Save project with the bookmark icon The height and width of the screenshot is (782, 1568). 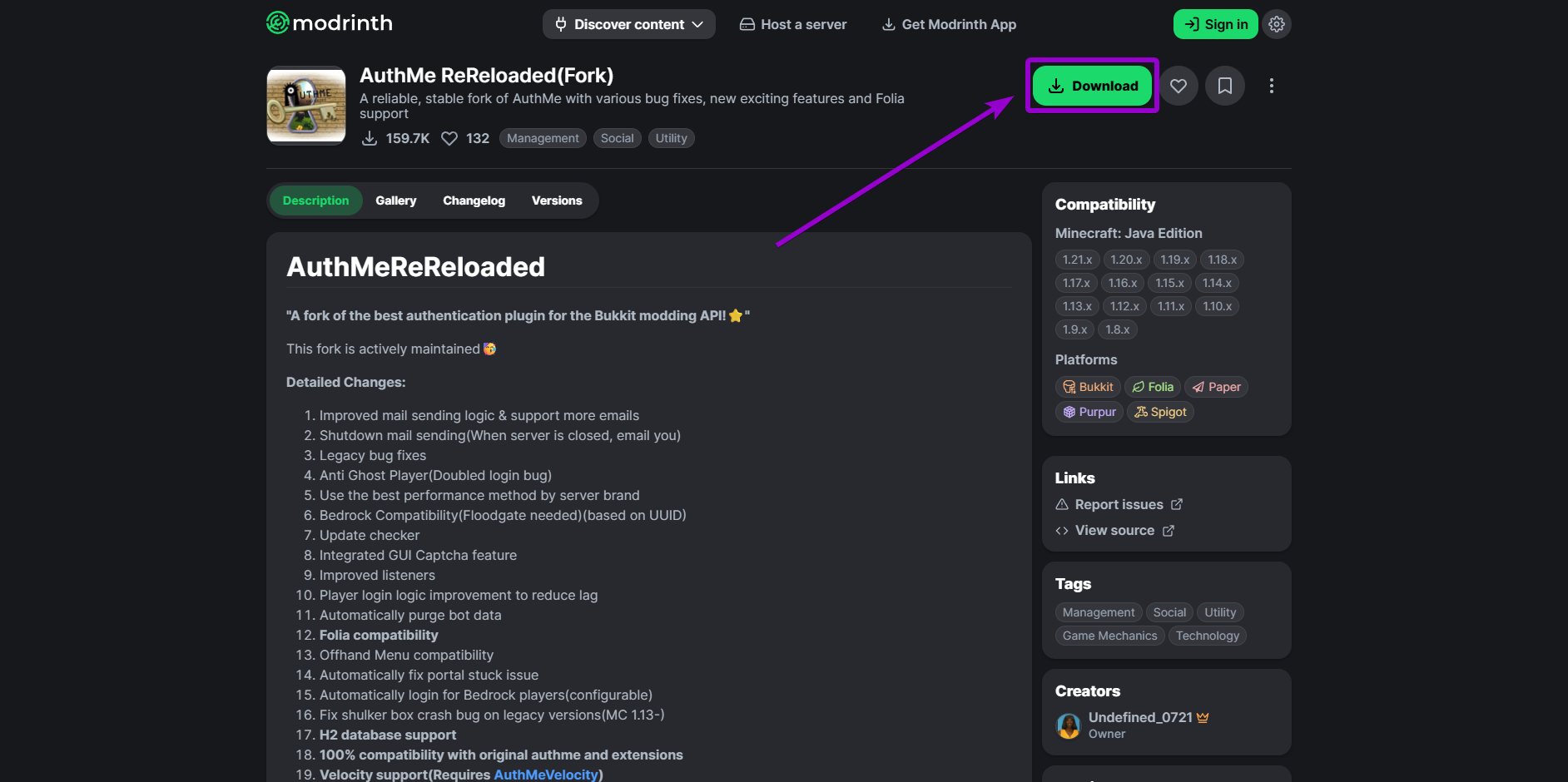[x=1225, y=86]
